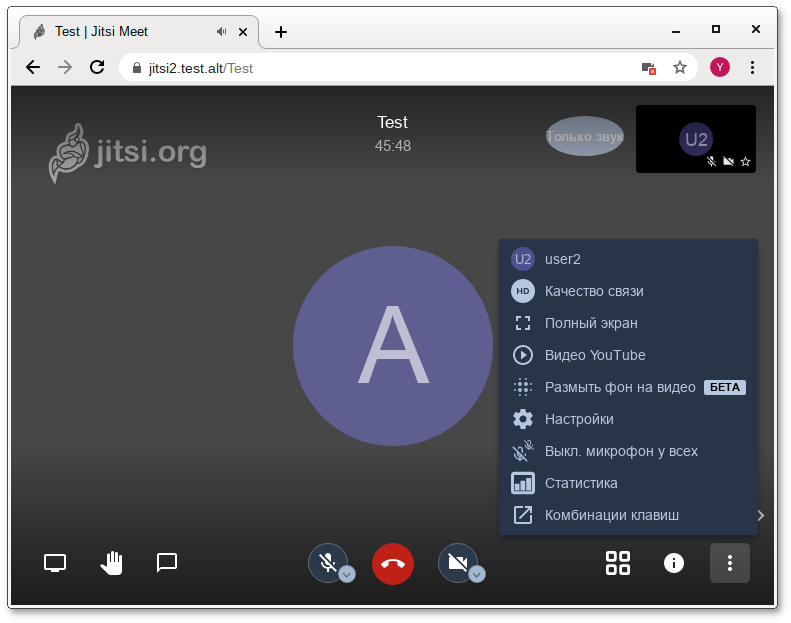Select Видео YouTube
Viewport: 791px width, 623px height.
click(629, 355)
